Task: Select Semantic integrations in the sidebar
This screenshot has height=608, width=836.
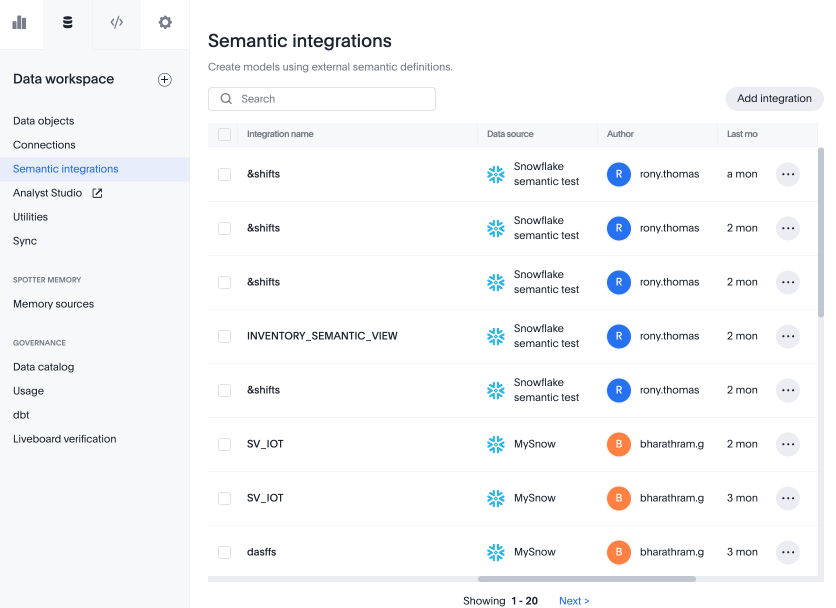Action: (x=66, y=169)
